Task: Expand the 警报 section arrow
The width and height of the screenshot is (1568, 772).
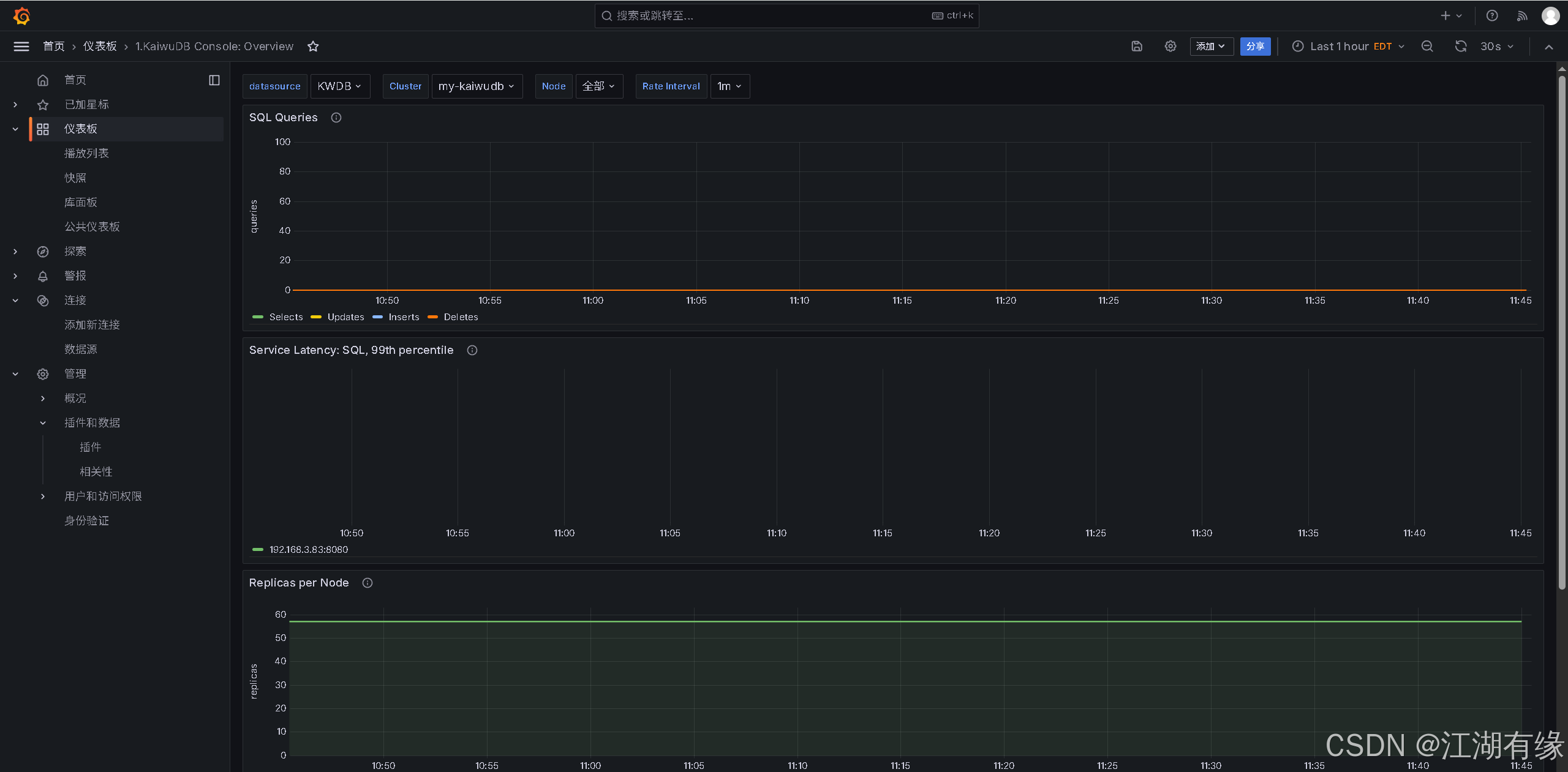Action: (x=15, y=276)
